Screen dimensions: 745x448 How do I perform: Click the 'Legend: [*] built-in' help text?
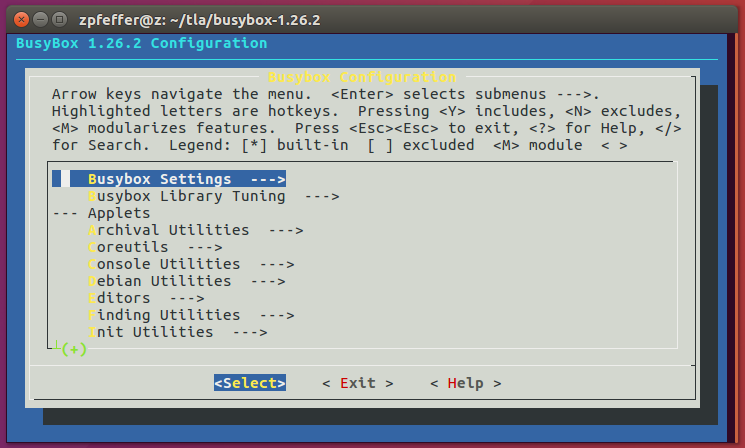coord(259,145)
